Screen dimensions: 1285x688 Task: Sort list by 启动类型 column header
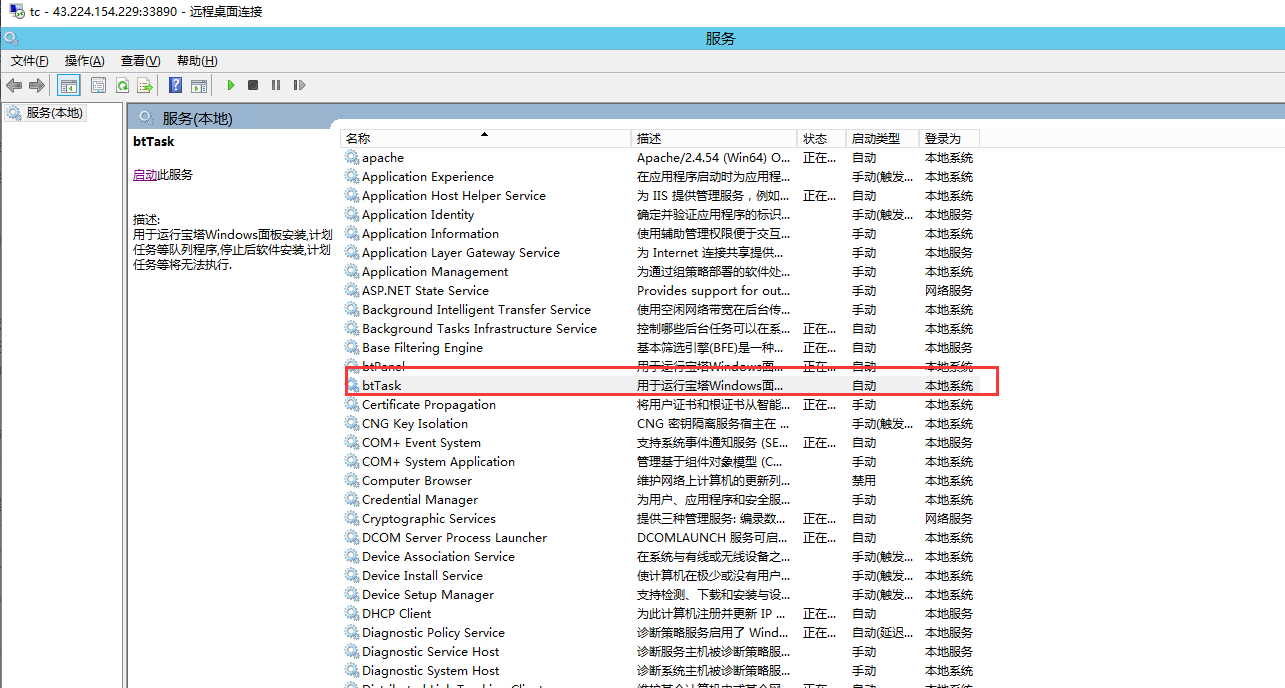[875, 139]
